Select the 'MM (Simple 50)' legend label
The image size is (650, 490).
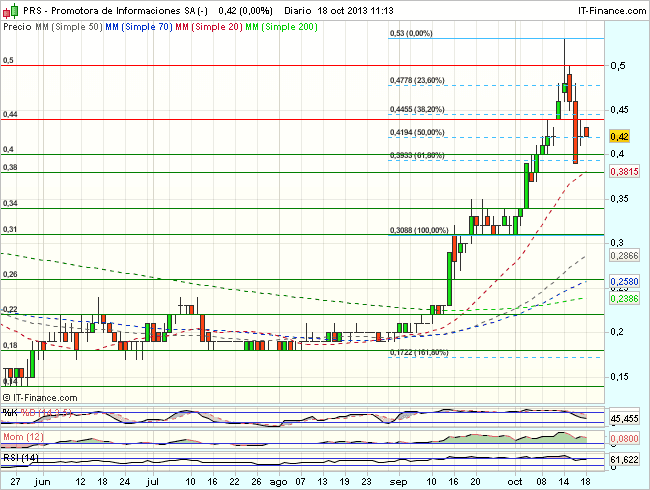(x=69, y=27)
